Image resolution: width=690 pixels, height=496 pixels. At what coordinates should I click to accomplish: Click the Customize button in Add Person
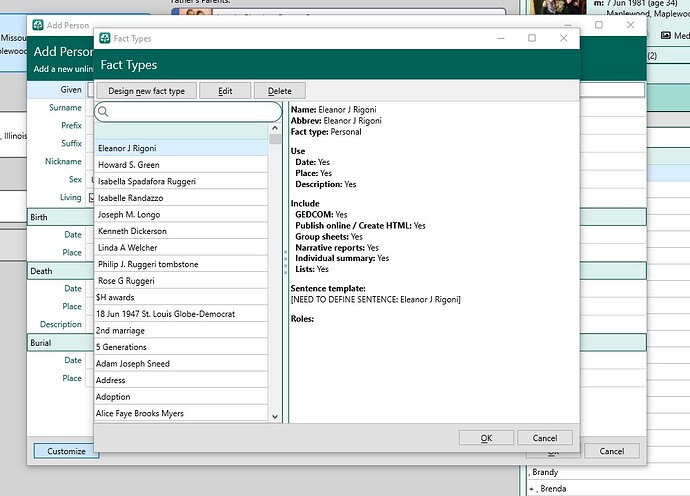pyautogui.click(x=66, y=451)
